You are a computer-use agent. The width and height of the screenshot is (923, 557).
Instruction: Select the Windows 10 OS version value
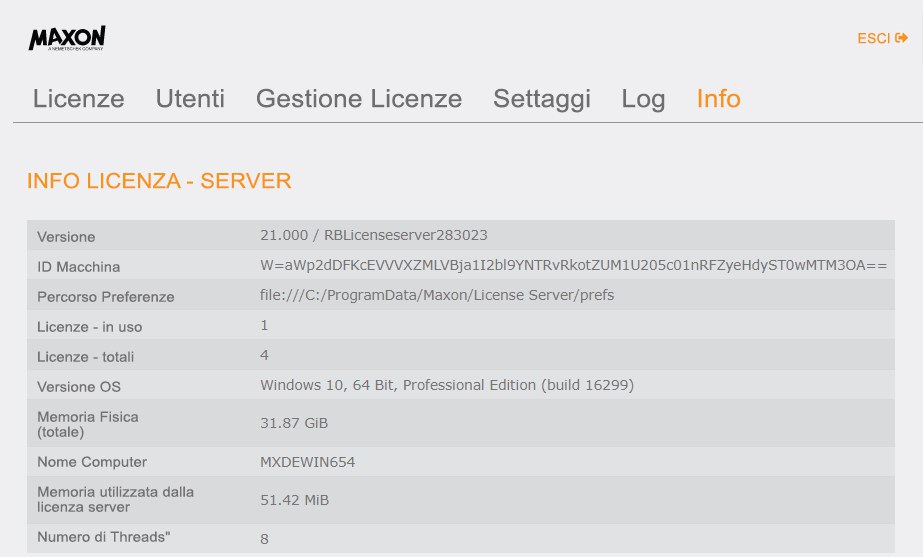click(x=447, y=385)
